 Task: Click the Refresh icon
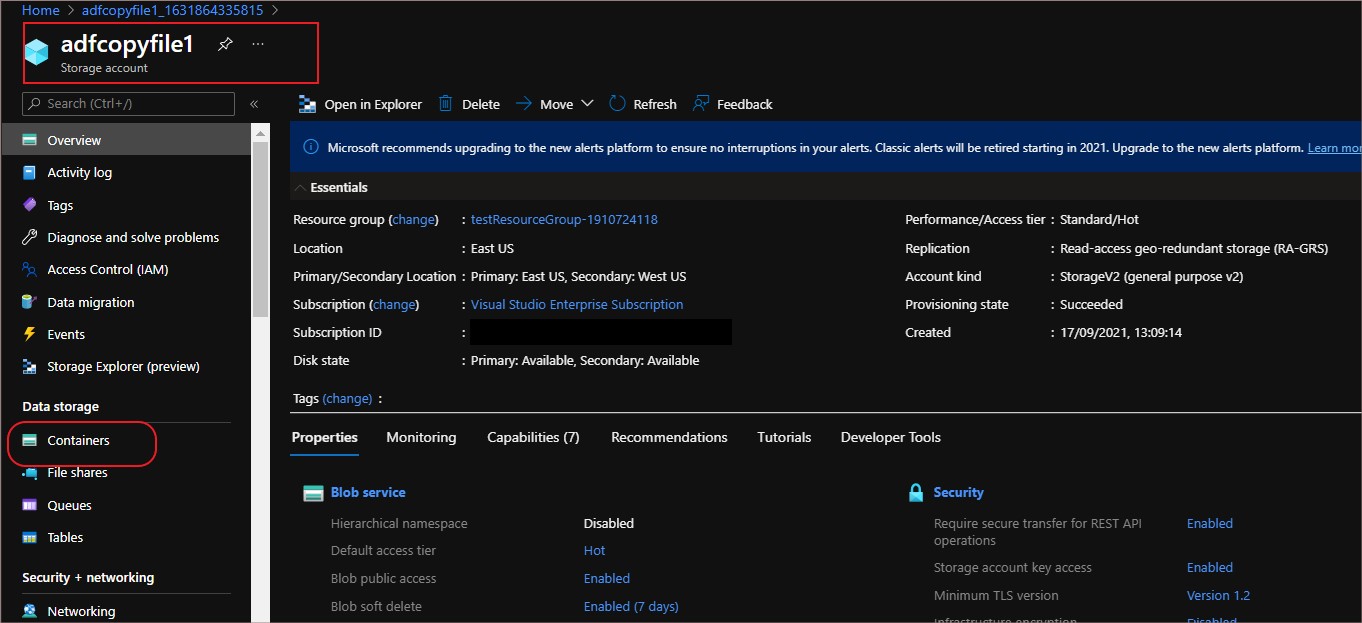(x=617, y=103)
